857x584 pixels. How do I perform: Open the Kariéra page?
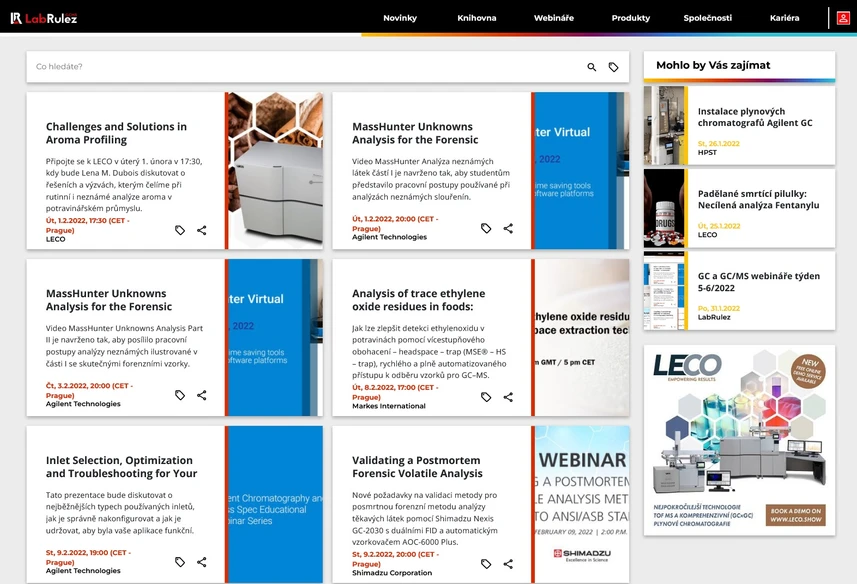784,18
